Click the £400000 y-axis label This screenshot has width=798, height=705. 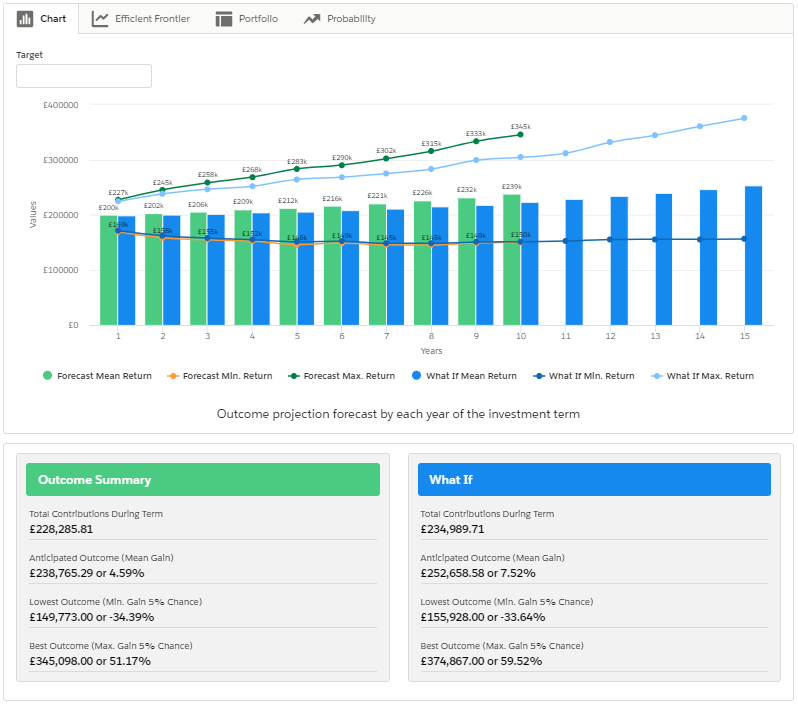[x=61, y=105]
